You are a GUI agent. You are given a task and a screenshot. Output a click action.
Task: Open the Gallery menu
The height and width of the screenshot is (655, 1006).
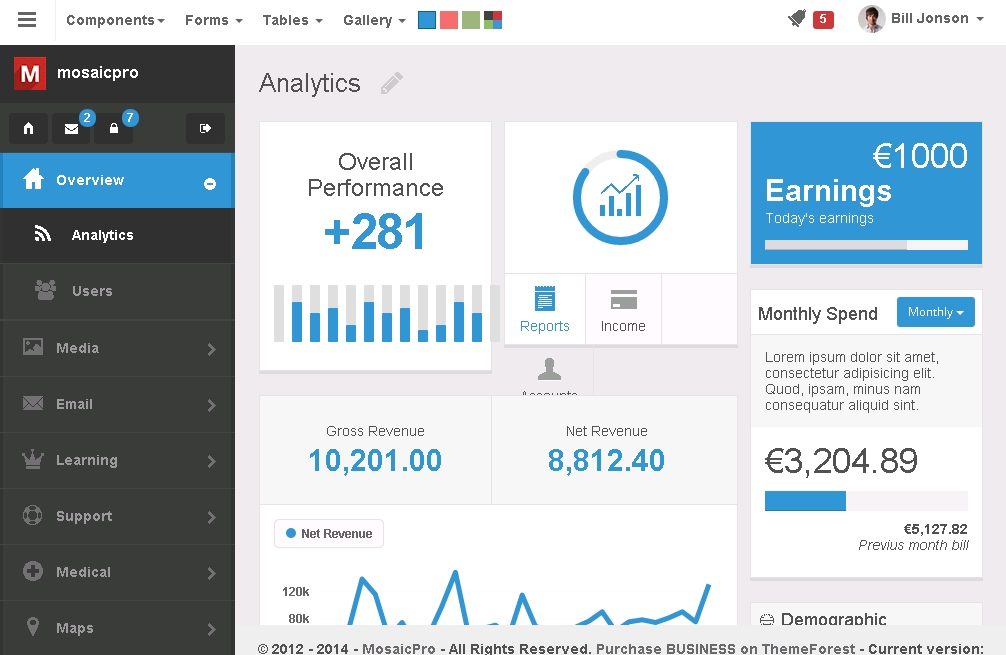coord(374,20)
